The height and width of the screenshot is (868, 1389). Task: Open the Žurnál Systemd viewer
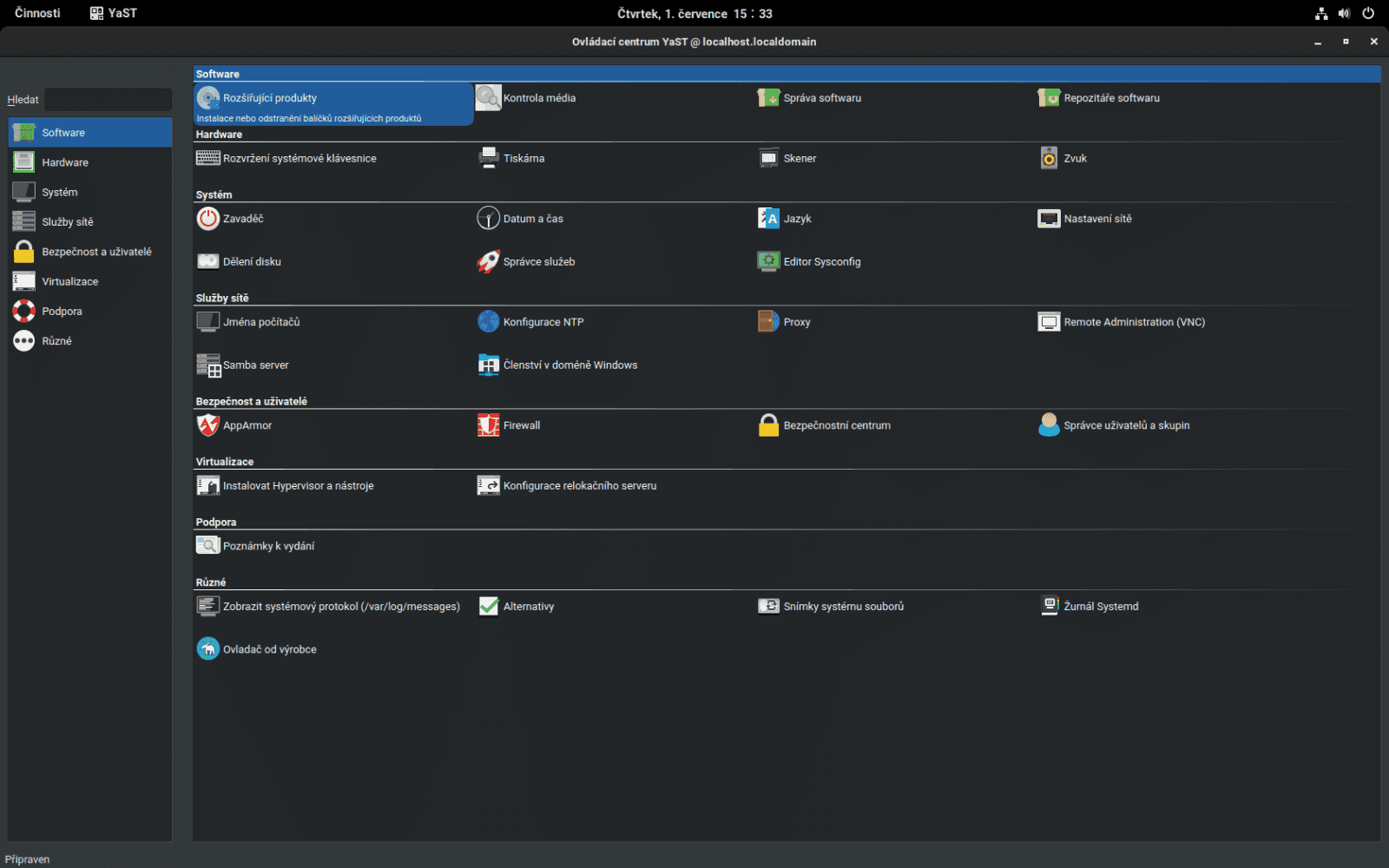click(x=1101, y=606)
